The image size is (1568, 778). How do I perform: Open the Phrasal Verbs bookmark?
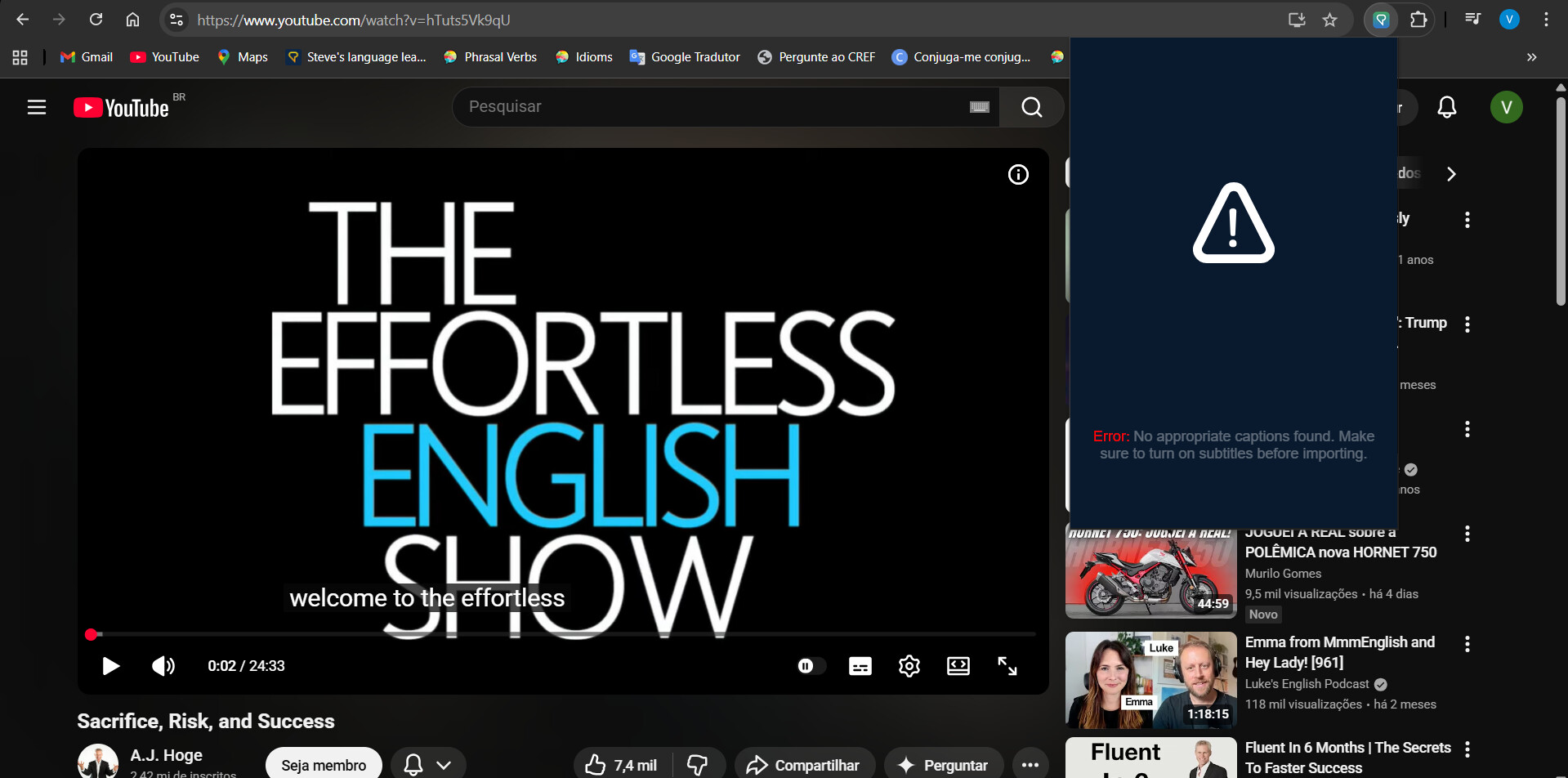point(490,57)
